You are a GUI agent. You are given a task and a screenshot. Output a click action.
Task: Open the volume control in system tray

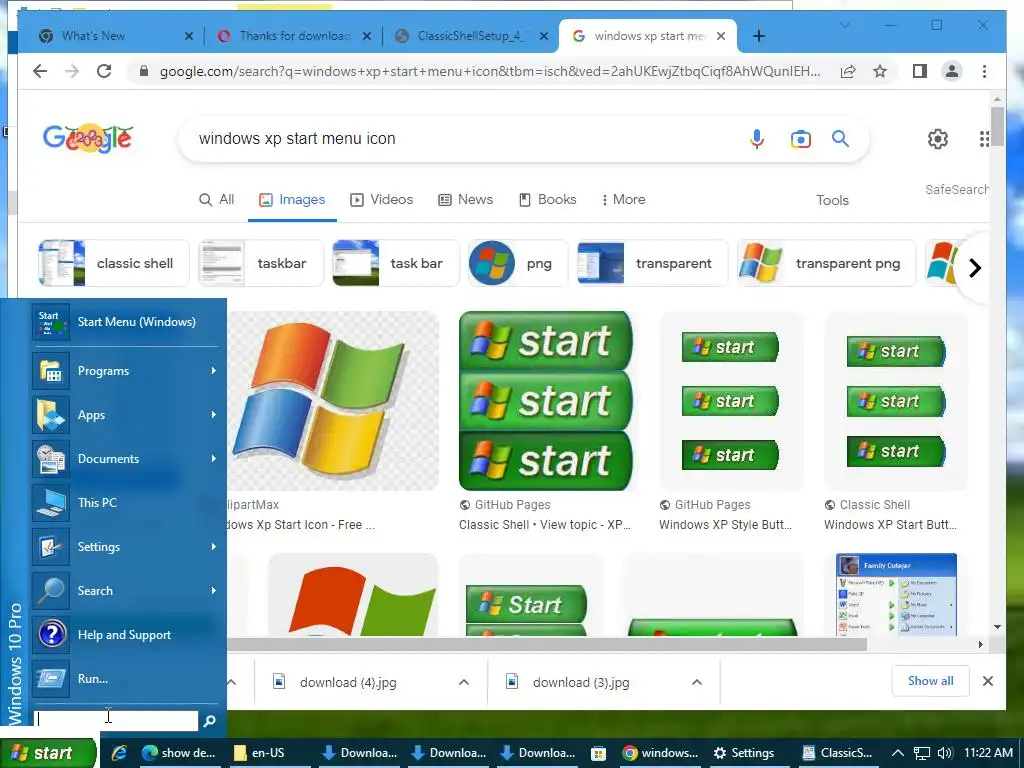click(x=944, y=753)
